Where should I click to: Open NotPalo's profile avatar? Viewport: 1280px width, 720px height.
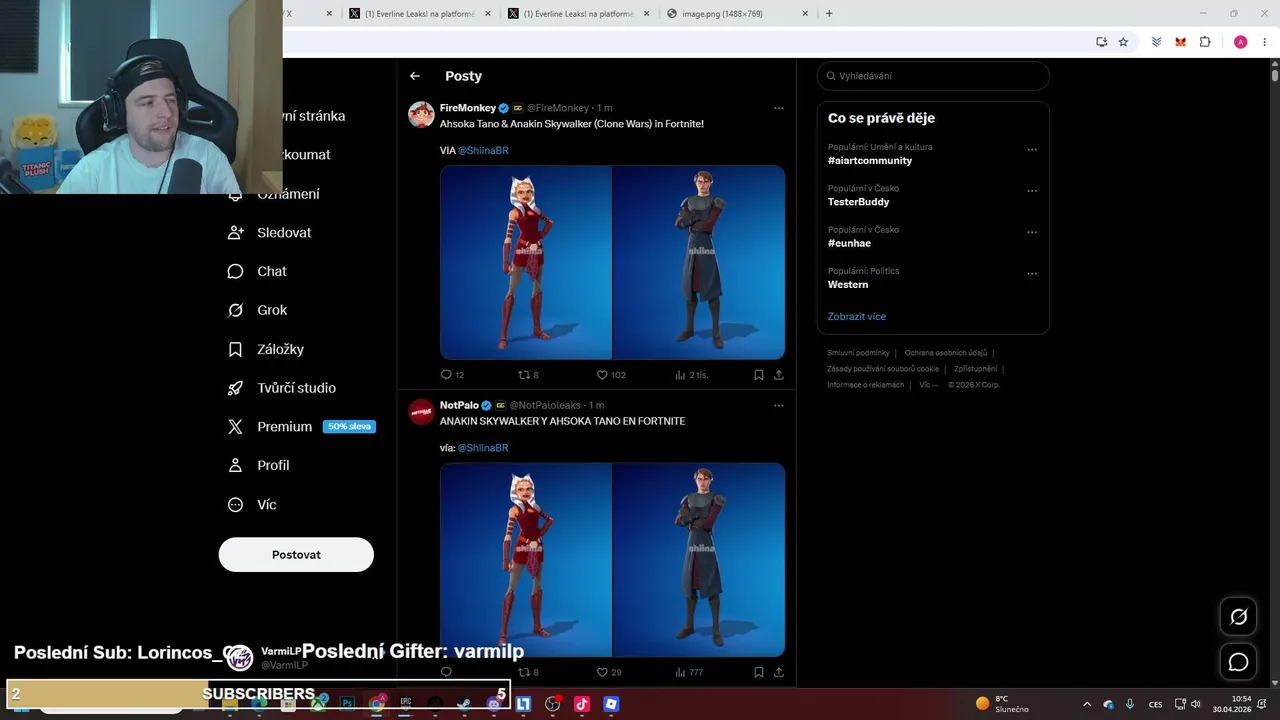point(421,411)
